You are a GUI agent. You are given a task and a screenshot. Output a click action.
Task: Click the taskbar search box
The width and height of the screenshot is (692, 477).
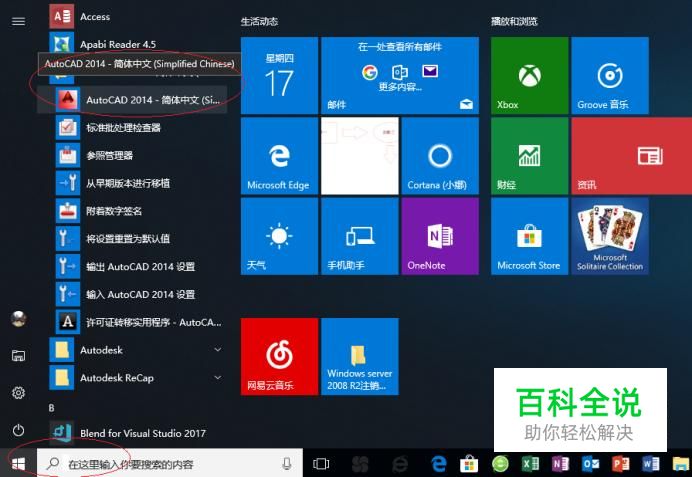(170, 463)
